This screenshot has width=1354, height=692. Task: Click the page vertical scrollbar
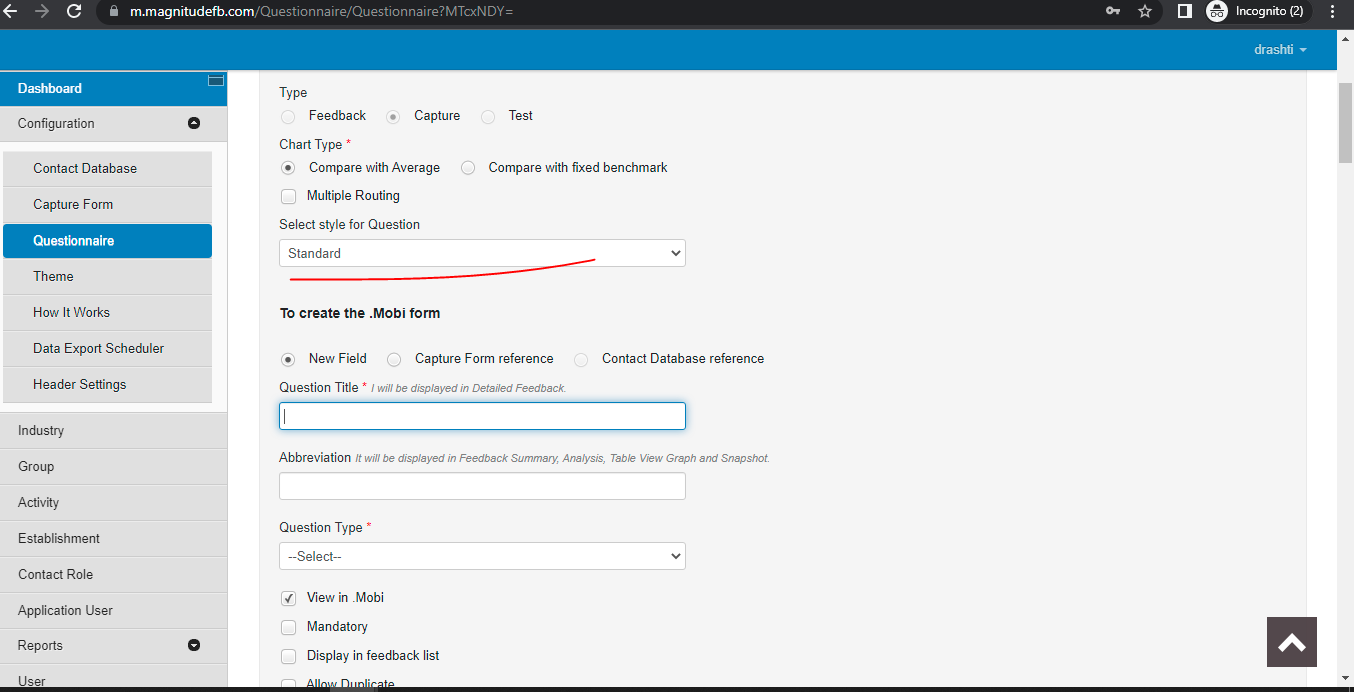coord(1345,120)
